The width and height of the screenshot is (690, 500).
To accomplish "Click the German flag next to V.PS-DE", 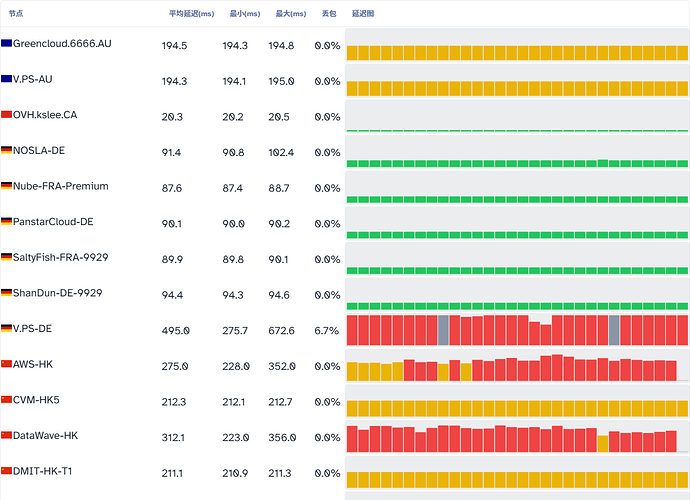I will click(x=6, y=328).
